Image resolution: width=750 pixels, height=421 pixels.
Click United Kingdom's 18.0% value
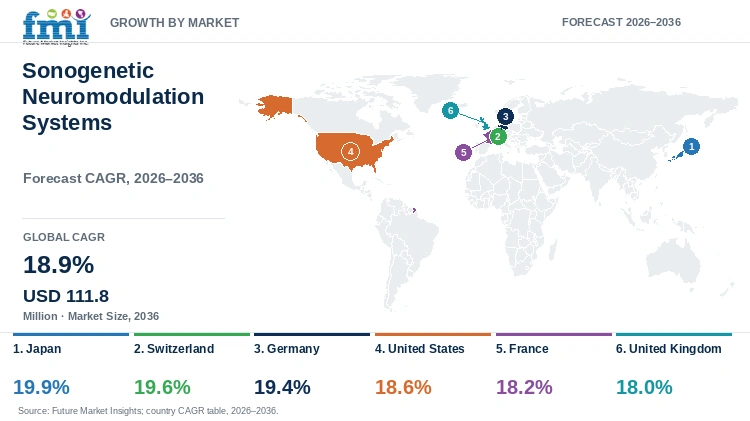tap(644, 387)
